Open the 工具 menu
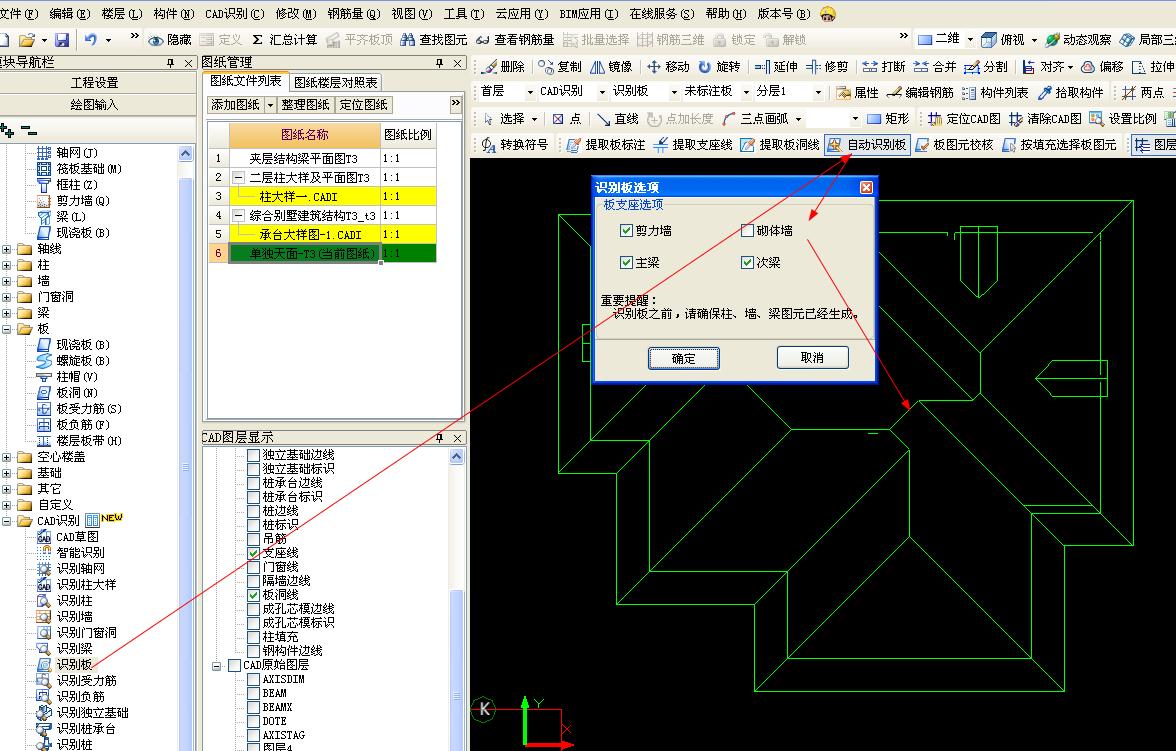The width and height of the screenshot is (1176, 751). [x=464, y=14]
